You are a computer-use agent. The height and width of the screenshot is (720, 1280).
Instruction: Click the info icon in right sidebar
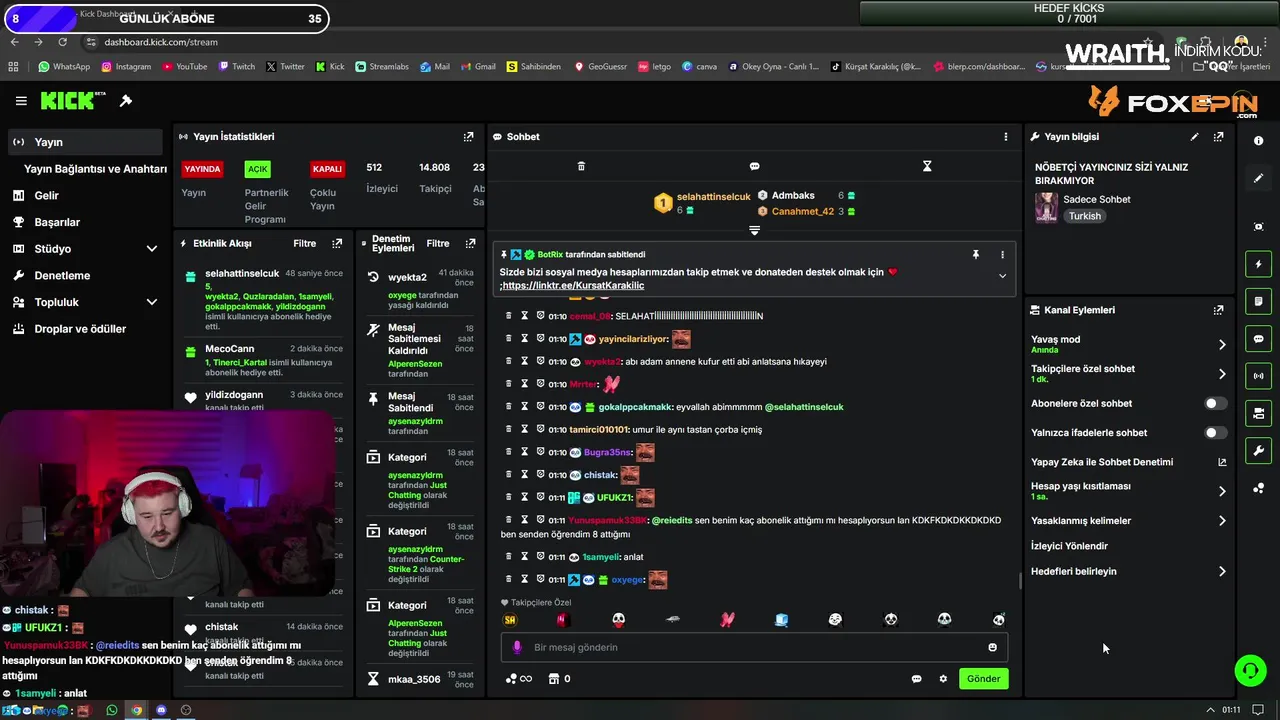coord(1258,141)
